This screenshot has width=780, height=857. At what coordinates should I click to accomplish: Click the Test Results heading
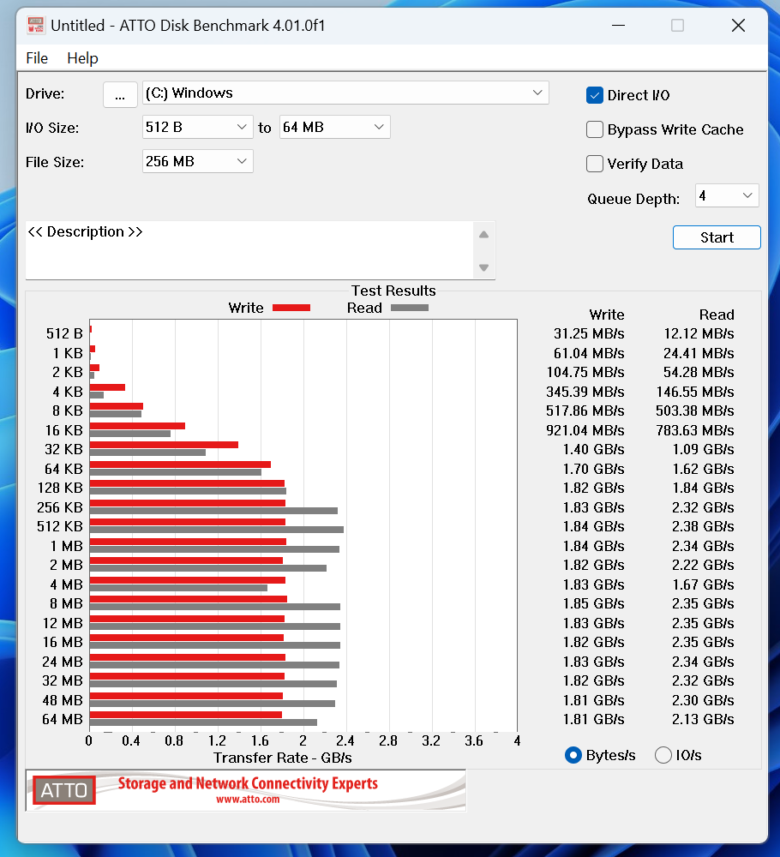tap(393, 290)
